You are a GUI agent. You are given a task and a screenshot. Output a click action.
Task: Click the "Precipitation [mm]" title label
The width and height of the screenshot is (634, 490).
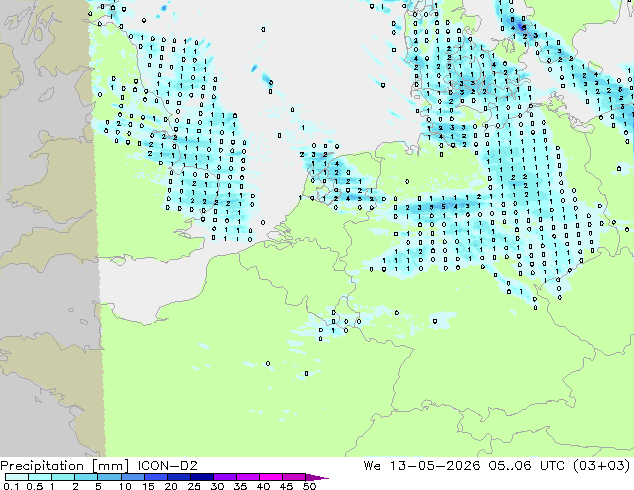pos(65,466)
